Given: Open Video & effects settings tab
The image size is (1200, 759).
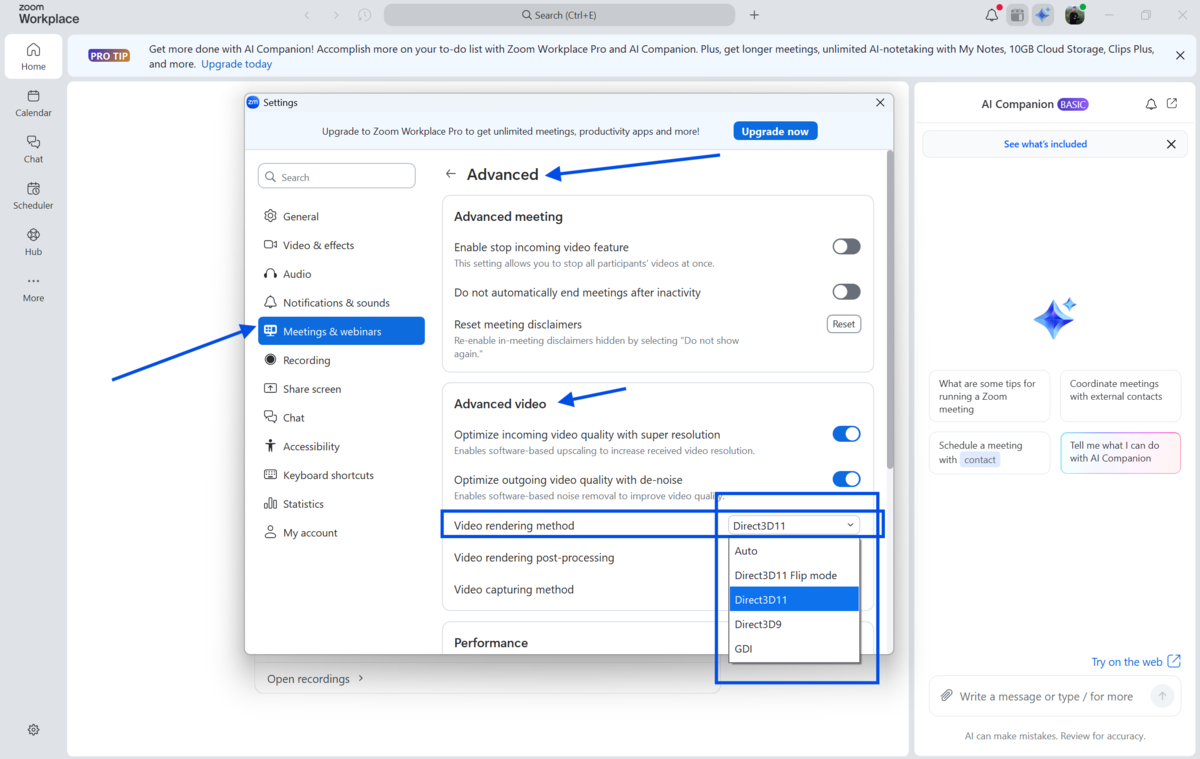Looking at the screenshot, I should click(x=318, y=245).
